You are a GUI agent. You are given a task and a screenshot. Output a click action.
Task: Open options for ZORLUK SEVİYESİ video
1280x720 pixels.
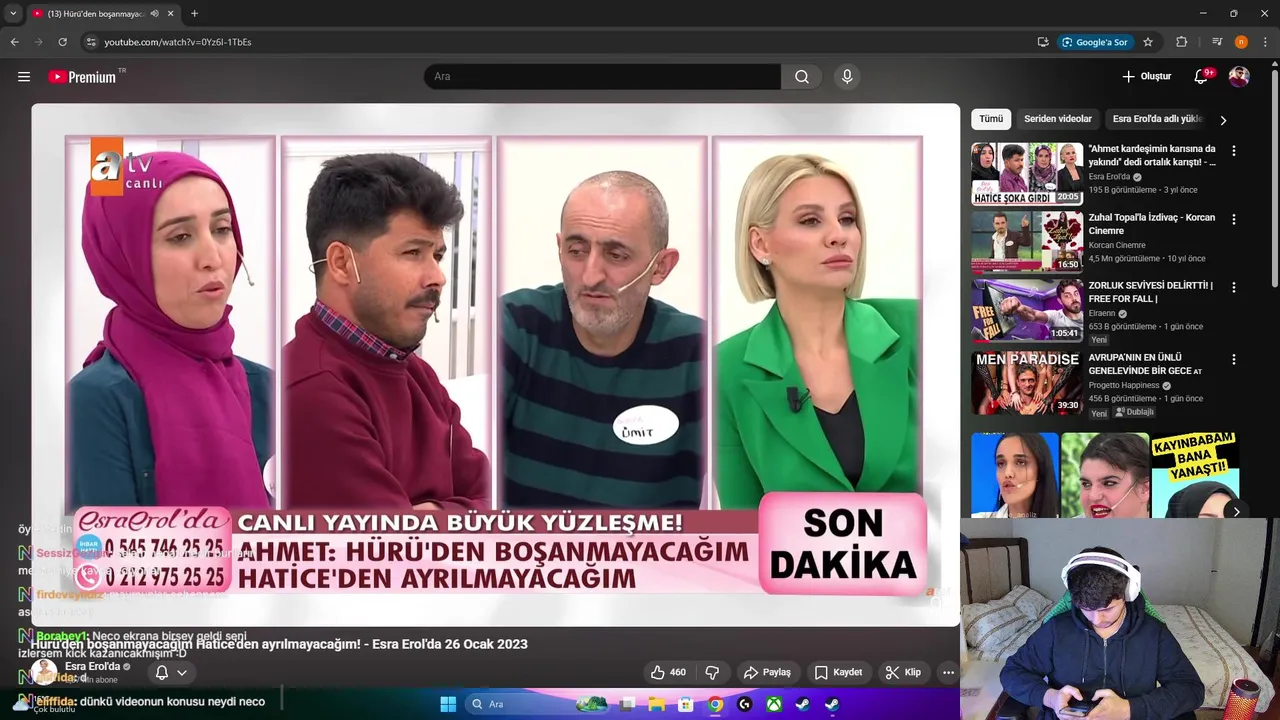(1233, 287)
